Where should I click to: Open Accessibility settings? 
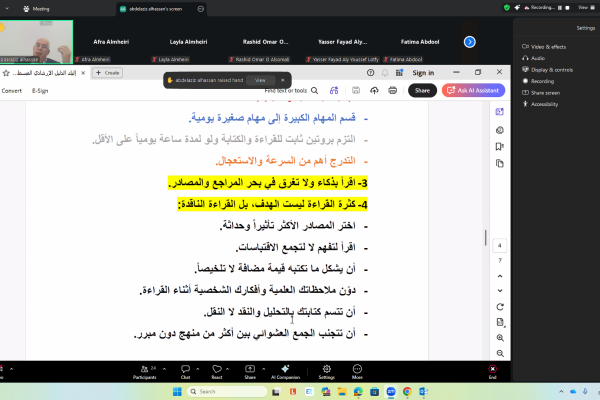(540, 104)
